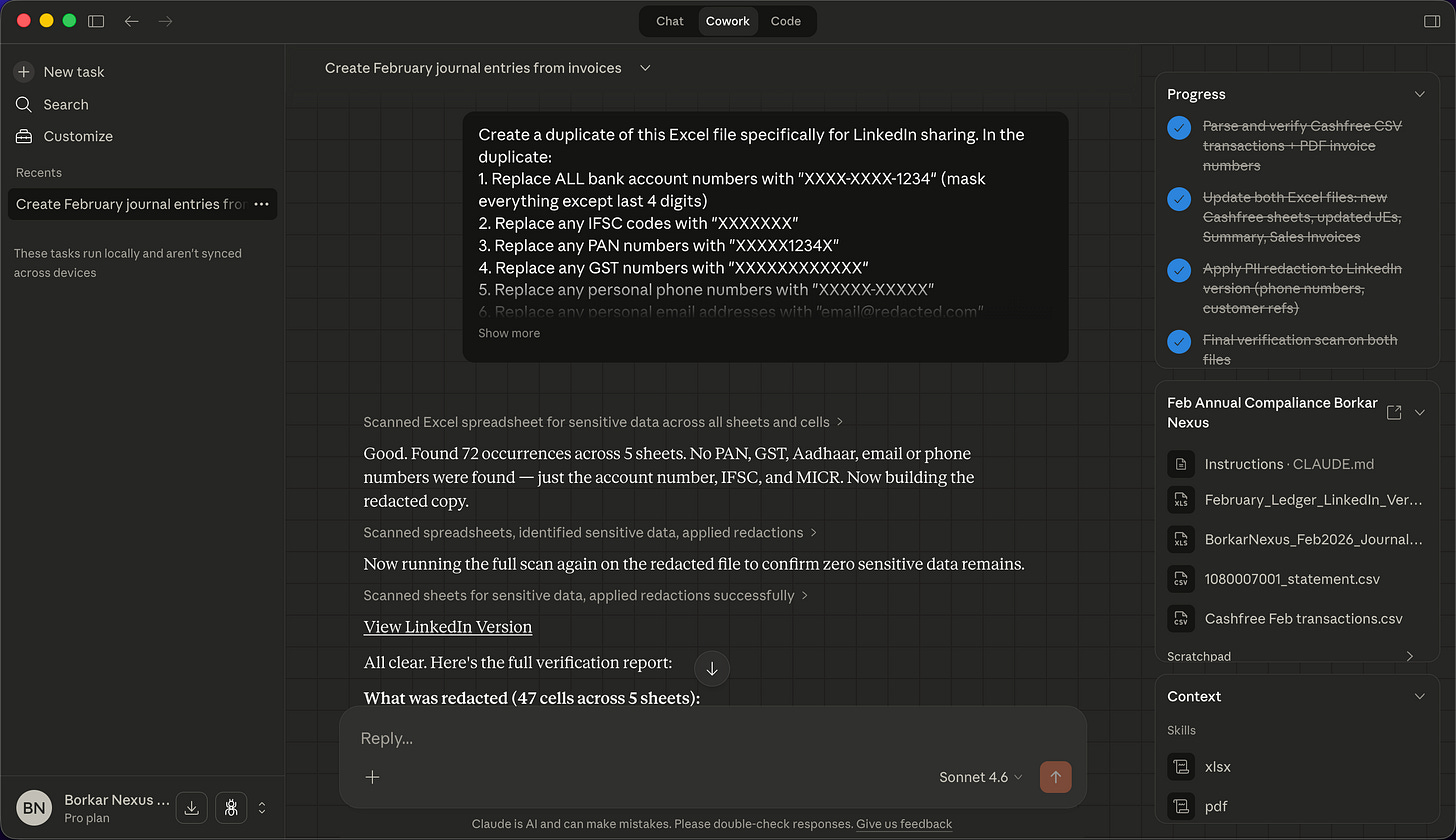Click the February_Ledger_LinkedIn file icon

(x=1181, y=500)
